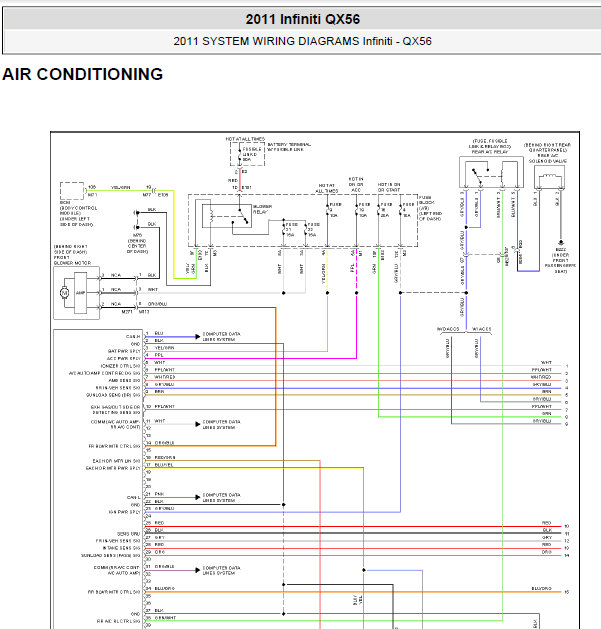Click the ground symbol above the B222 label
The height and width of the screenshot is (629, 601).
tap(560, 242)
